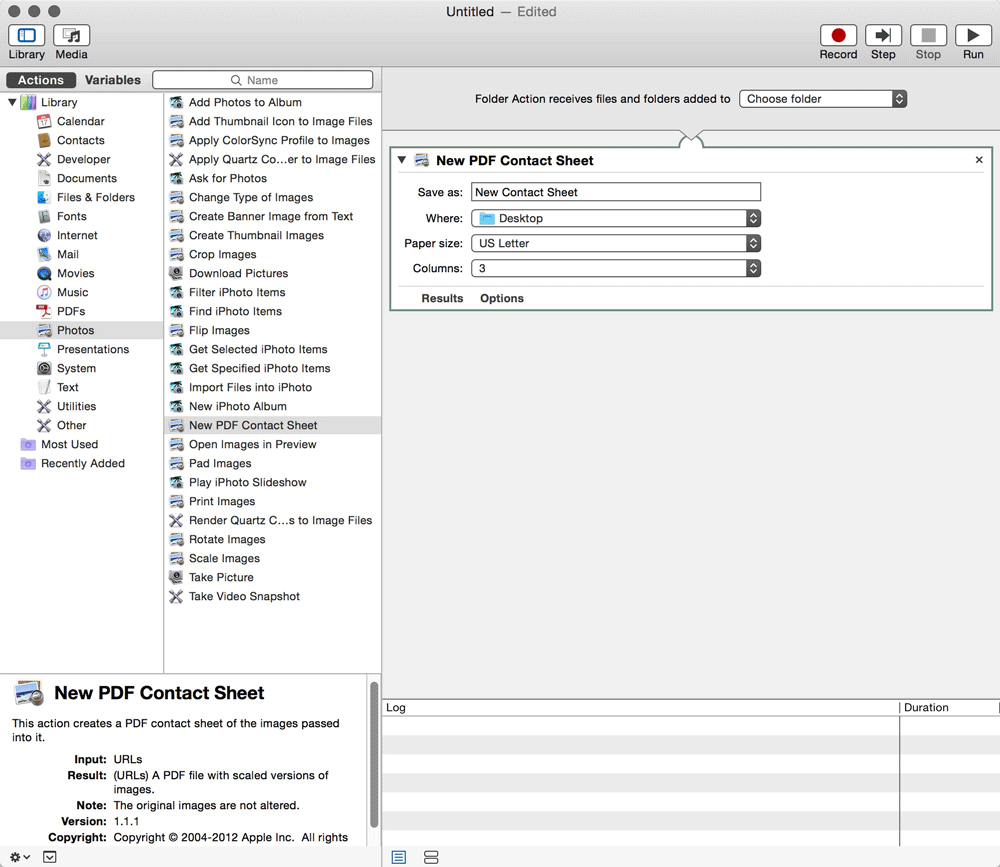The height and width of the screenshot is (867, 1000).
Task: Switch to the Variables tab
Action: (113, 80)
